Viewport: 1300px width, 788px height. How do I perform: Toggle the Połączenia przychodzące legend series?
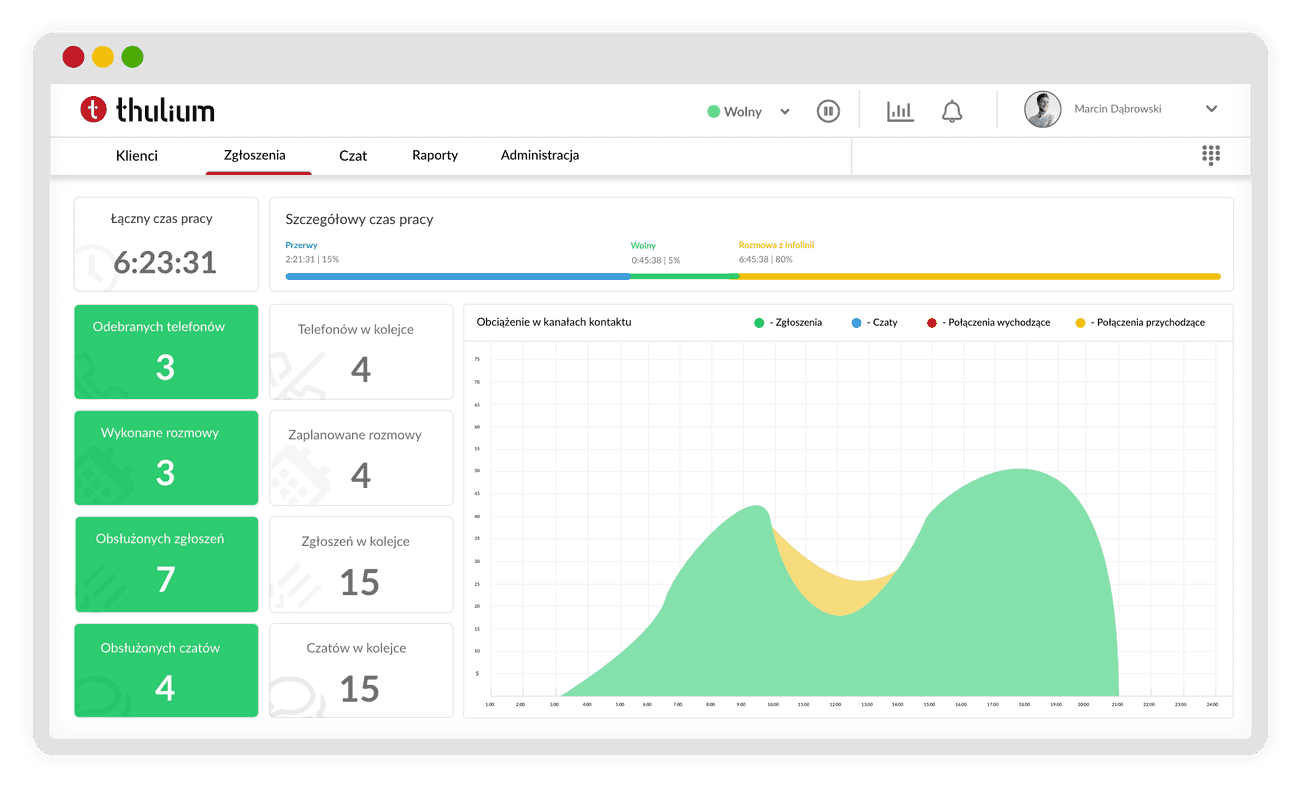(x=1140, y=323)
